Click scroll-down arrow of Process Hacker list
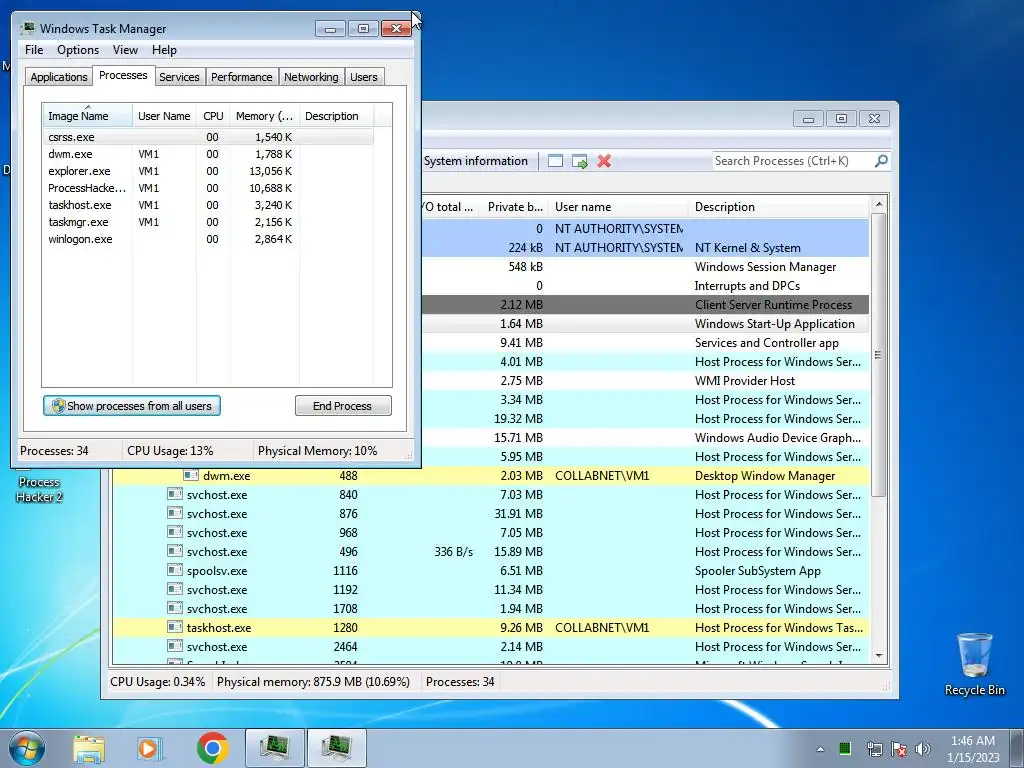 pos(878,656)
